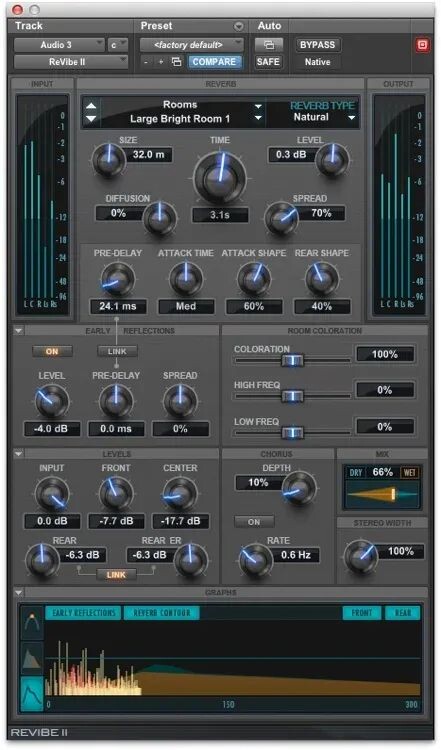This screenshot has height=750, width=441.
Task: Toggle Early Reflections ON button
Action: tap(52, 352)
